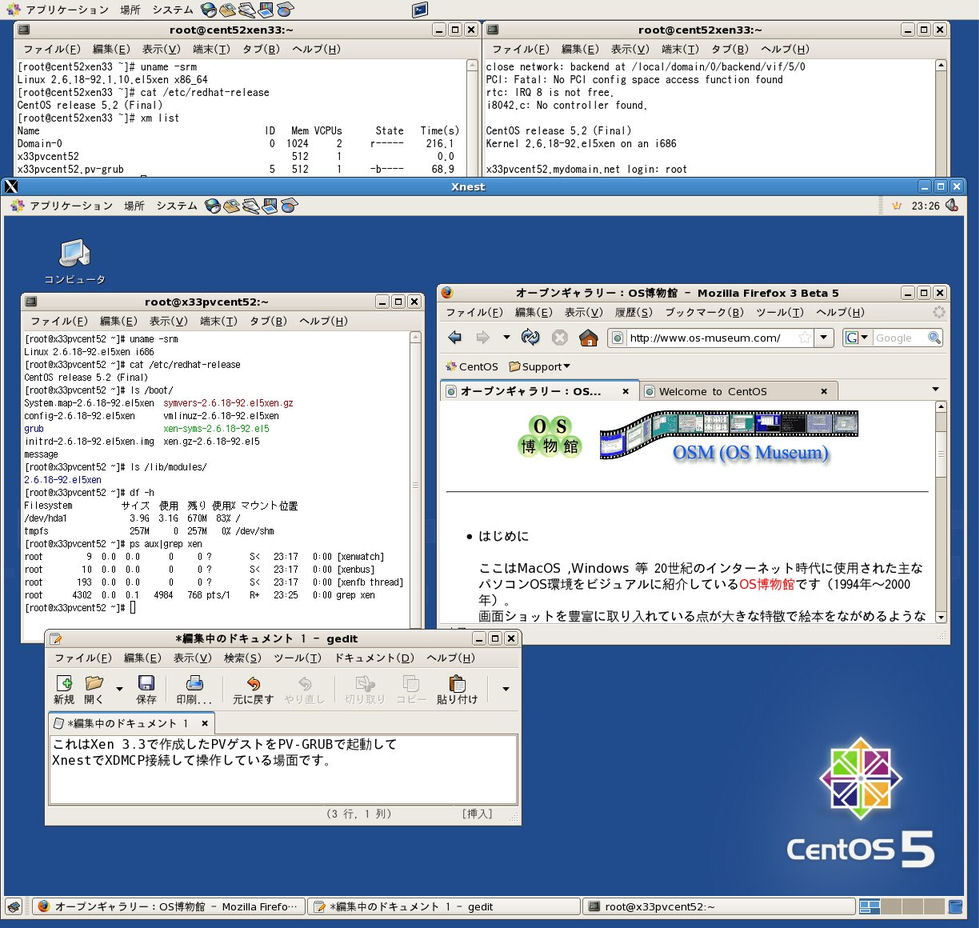Click show desktop button in bottom panel

(14, 906)
